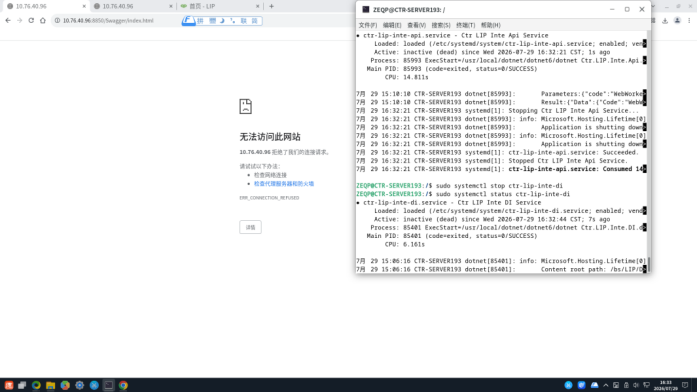Open the colorful app store taskbar icon

(x=65, y=385)
